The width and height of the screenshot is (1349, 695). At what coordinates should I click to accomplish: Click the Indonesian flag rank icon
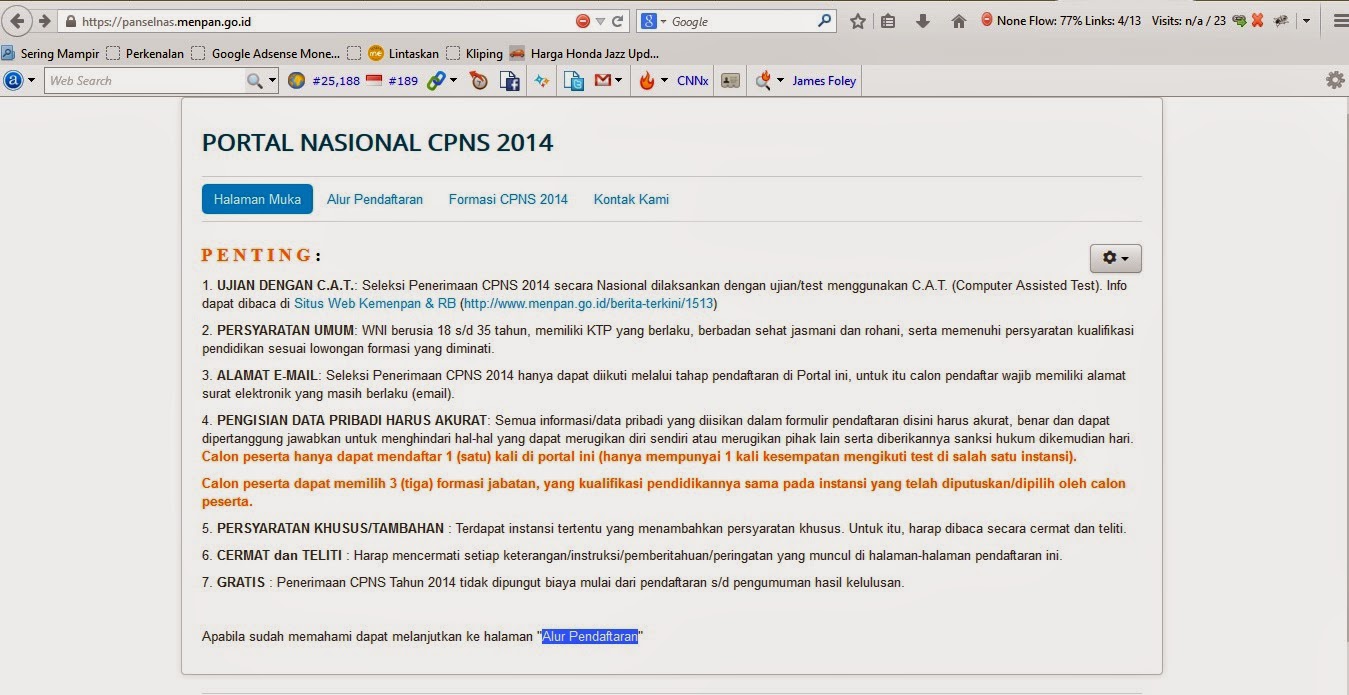[x=374, y=81]
